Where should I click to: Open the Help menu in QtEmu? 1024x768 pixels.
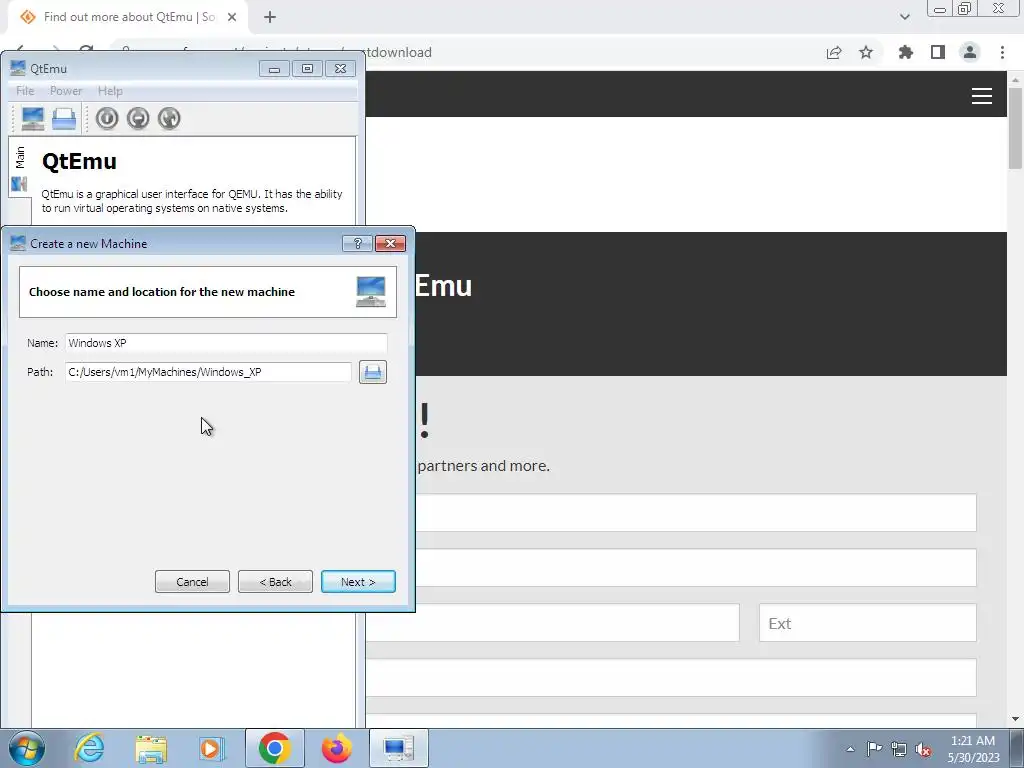pyautogui.click(x=110, y=91)
